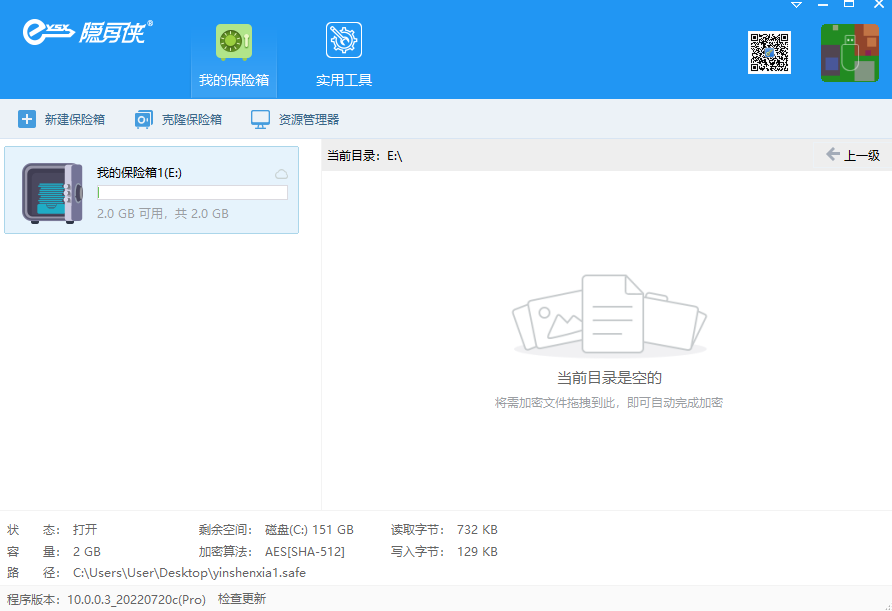Viewport: 892px width, 611px height.
Task: Open the USB user avatar in the header
Action: (x=849, y=53)
